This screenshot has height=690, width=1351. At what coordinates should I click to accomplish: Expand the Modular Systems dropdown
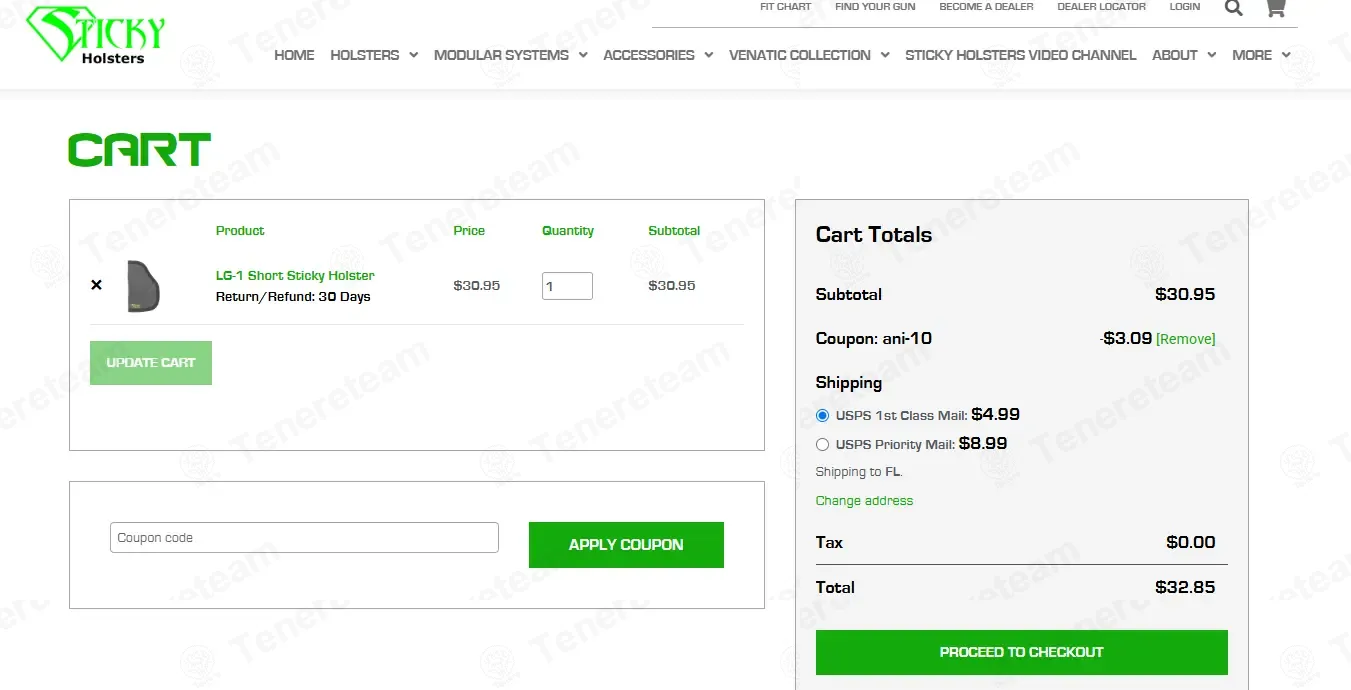point(510,55)
